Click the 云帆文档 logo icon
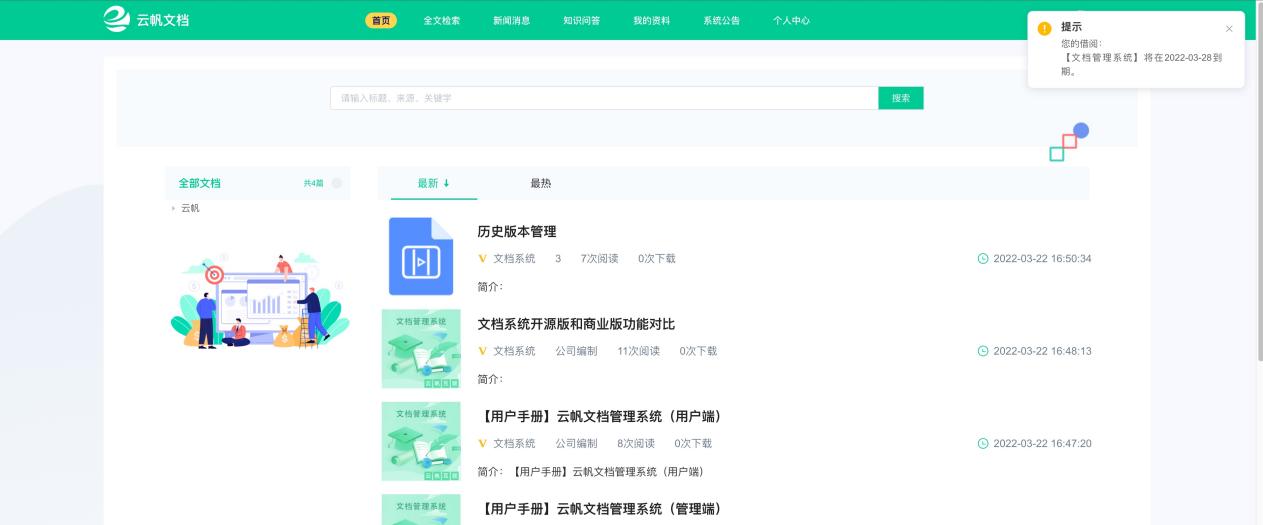The height and width of the screenshot is (525, 1263). point(117,19)
